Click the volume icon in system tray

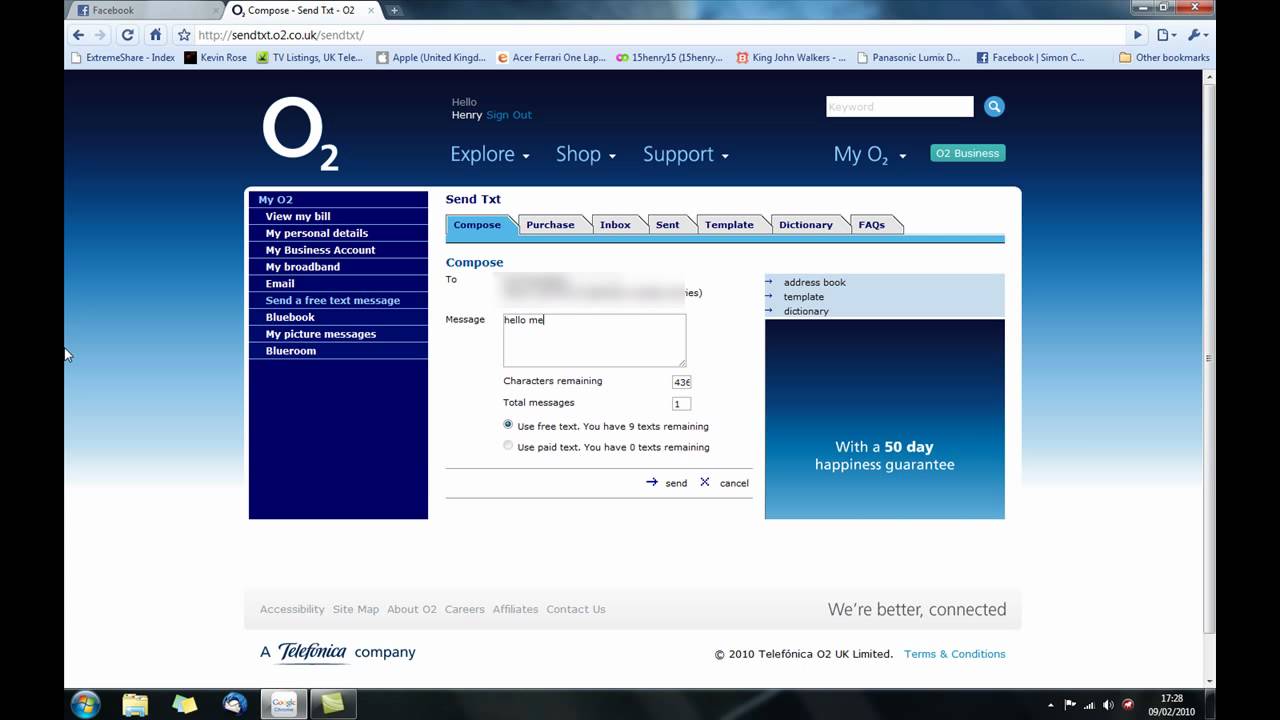pos(1108,704)
